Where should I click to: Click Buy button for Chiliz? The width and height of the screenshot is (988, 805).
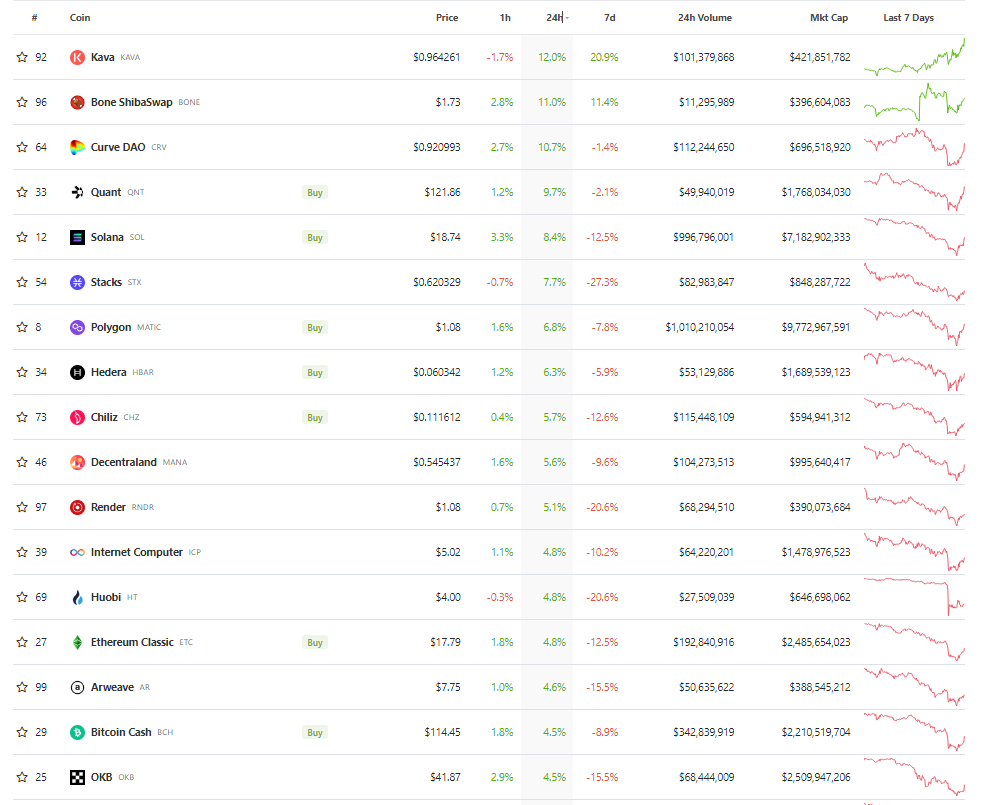(315, 418)
